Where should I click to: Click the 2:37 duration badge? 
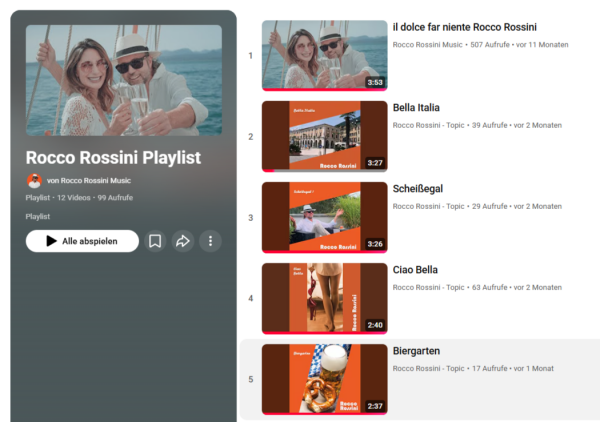pyautogui.click(x=375, y=406)
